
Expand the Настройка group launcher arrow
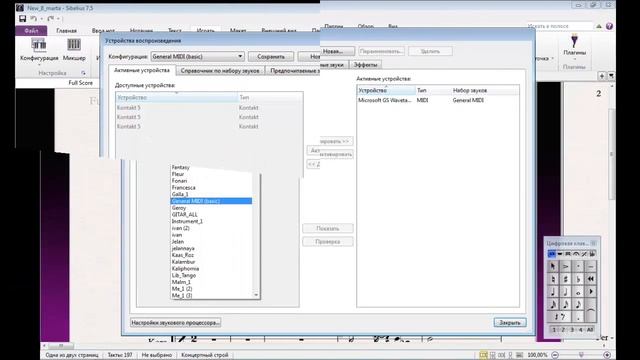[x=83, y=73]
